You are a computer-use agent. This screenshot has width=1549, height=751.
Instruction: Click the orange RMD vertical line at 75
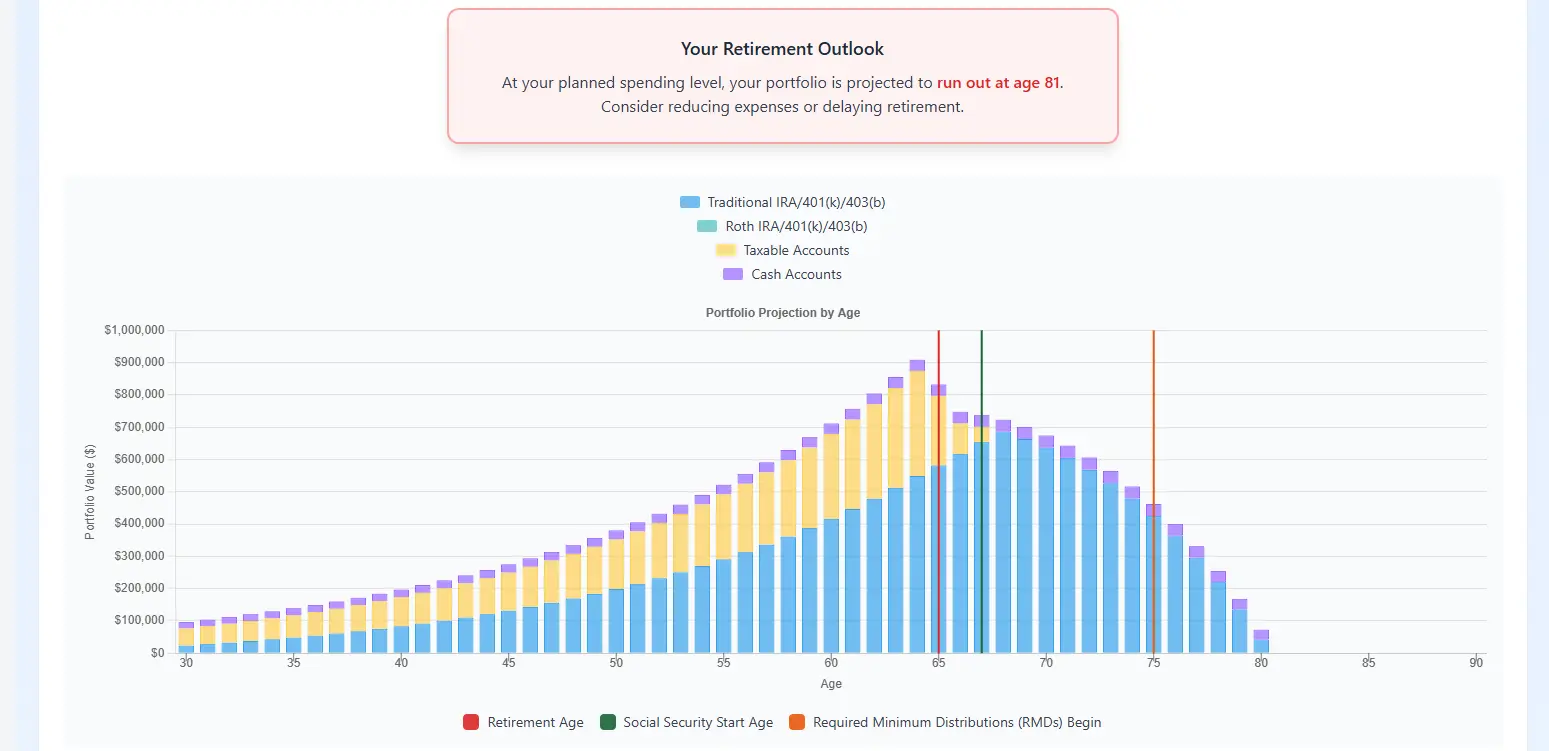pos(1153,490)
